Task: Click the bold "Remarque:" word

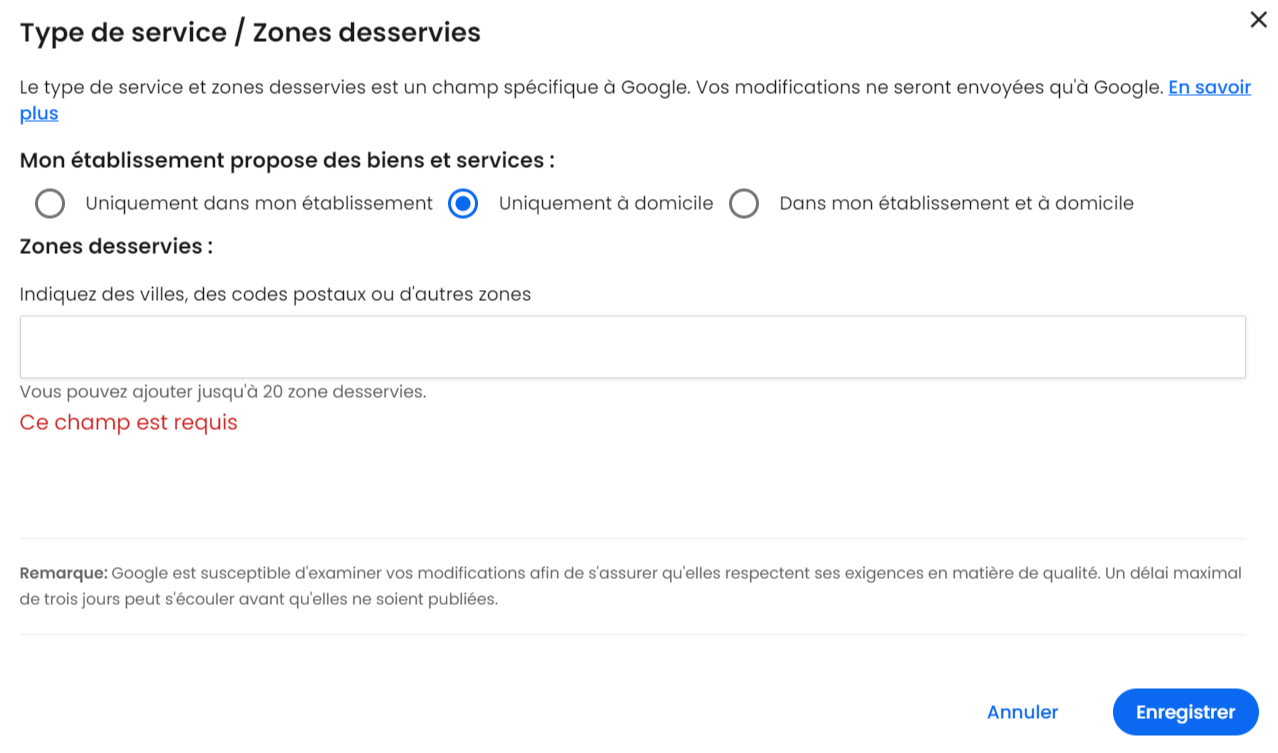Action: click(x=63, y=574)
